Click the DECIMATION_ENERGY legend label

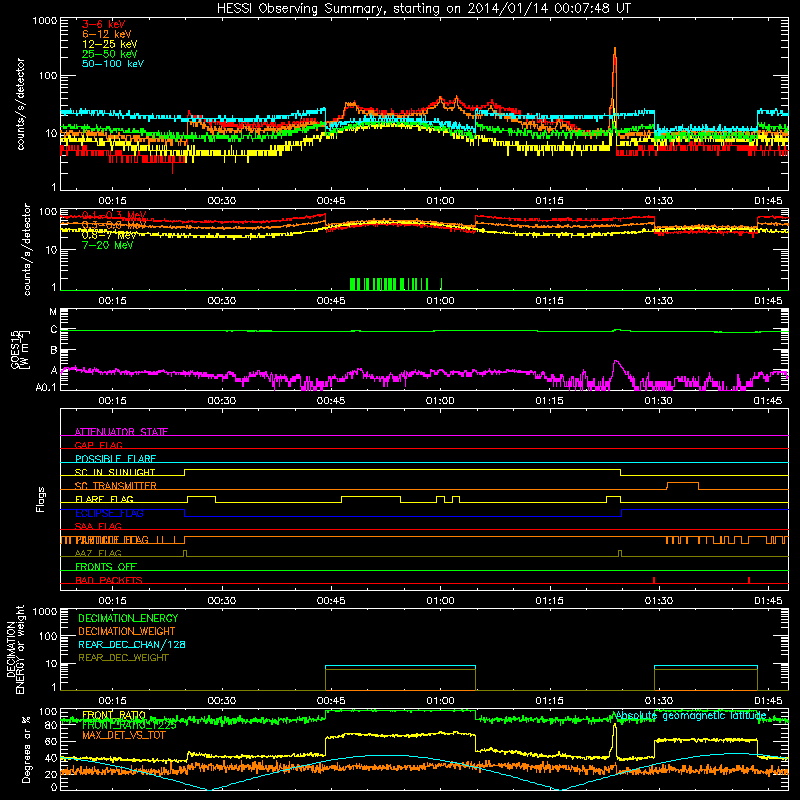click(128, 618)
